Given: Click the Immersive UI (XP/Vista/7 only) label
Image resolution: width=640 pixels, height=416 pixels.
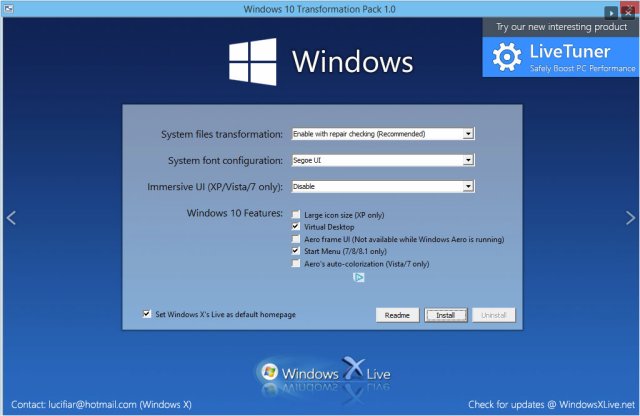Looking at the screenshot, I should coord(215,187).
